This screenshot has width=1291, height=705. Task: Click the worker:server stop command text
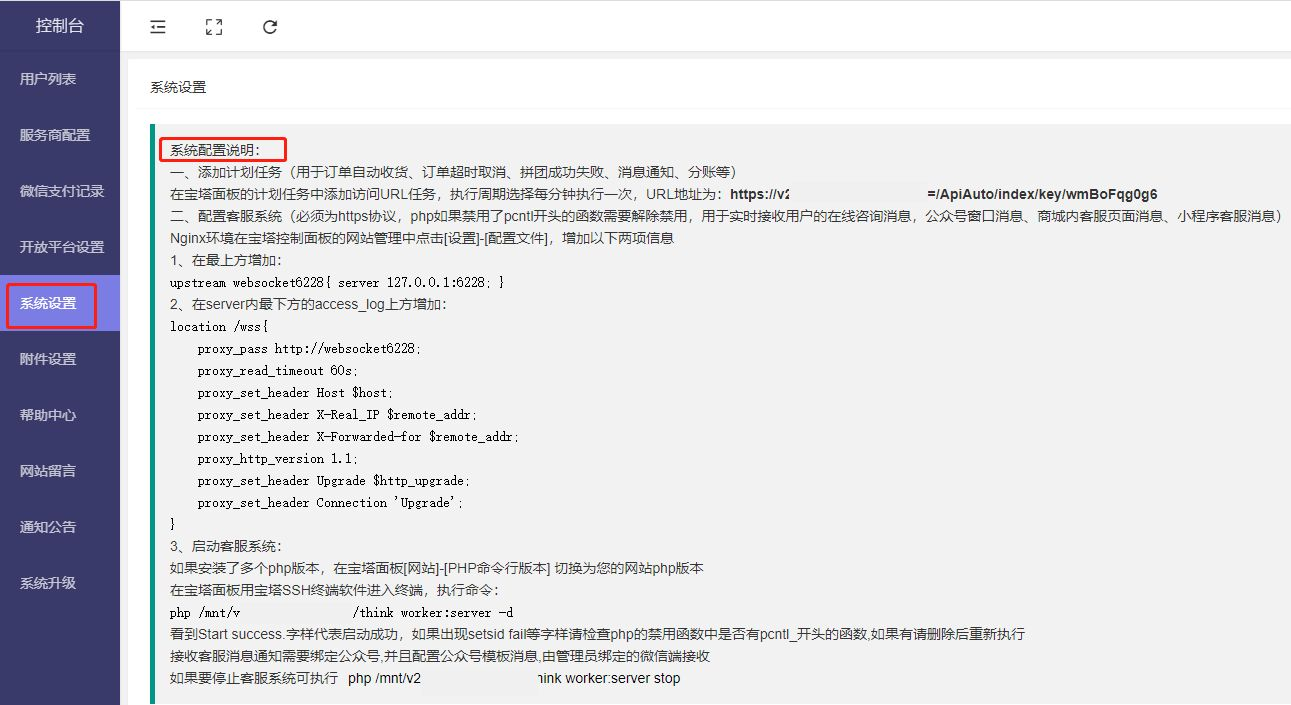608,678
